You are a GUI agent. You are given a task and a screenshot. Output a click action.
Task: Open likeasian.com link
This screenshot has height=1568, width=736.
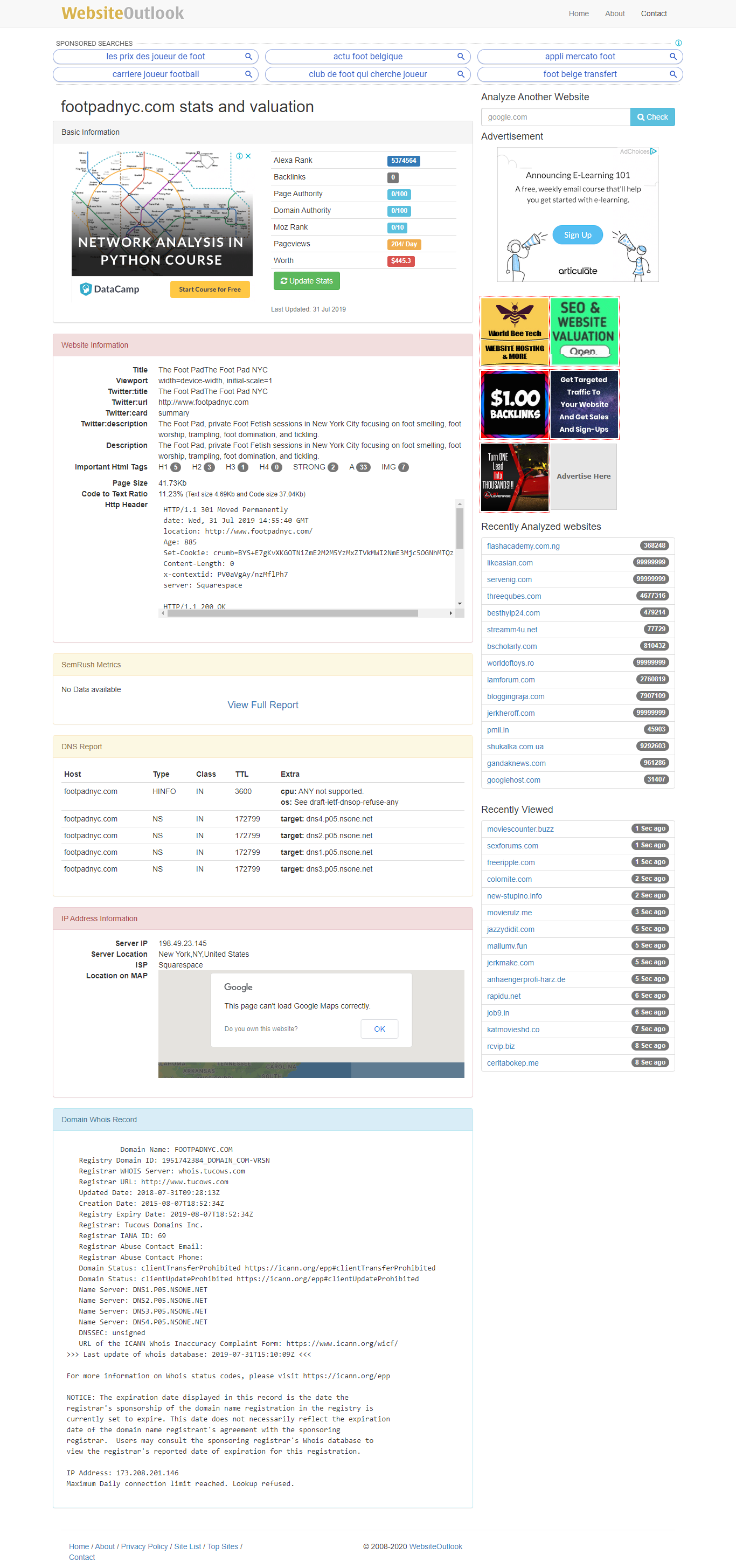point(510,563)
